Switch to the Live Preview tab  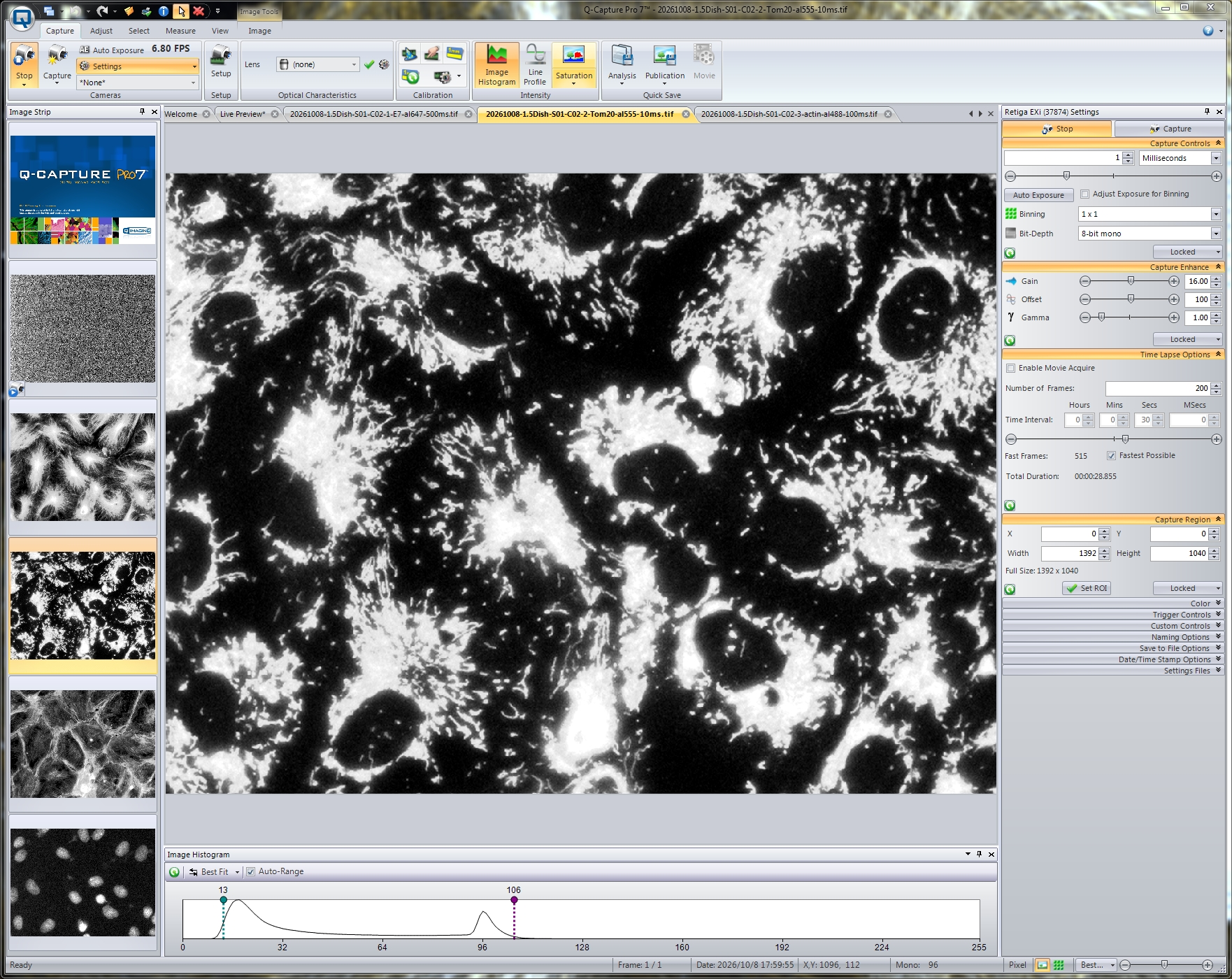(x=242, y=114)
